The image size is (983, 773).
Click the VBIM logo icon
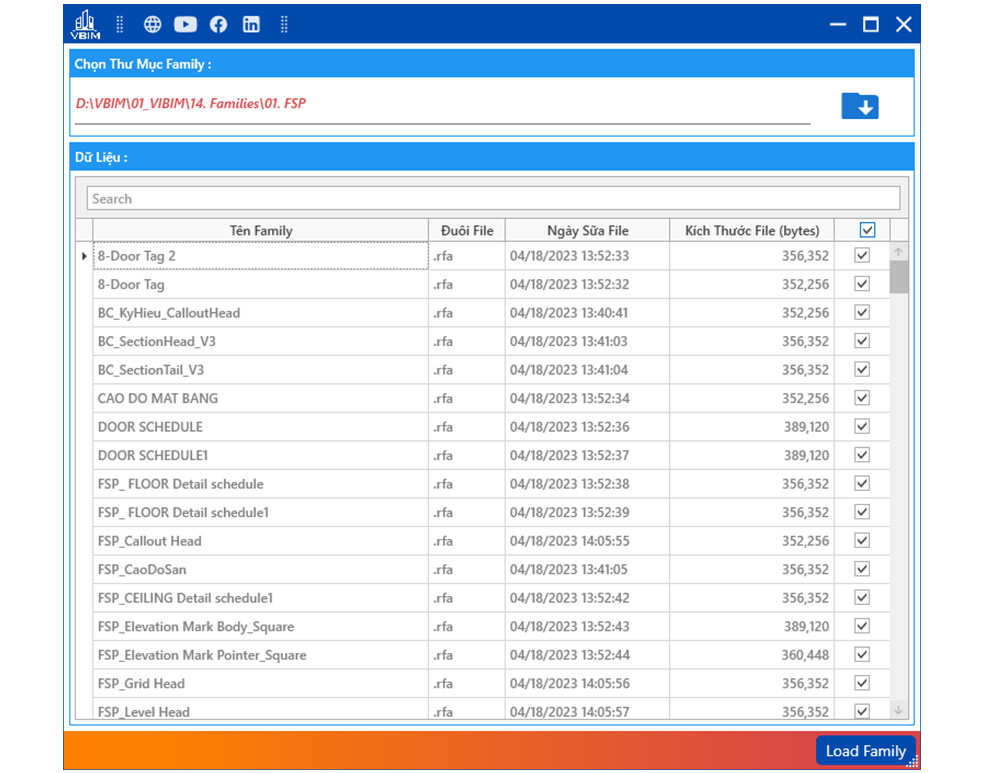(85, 24)
